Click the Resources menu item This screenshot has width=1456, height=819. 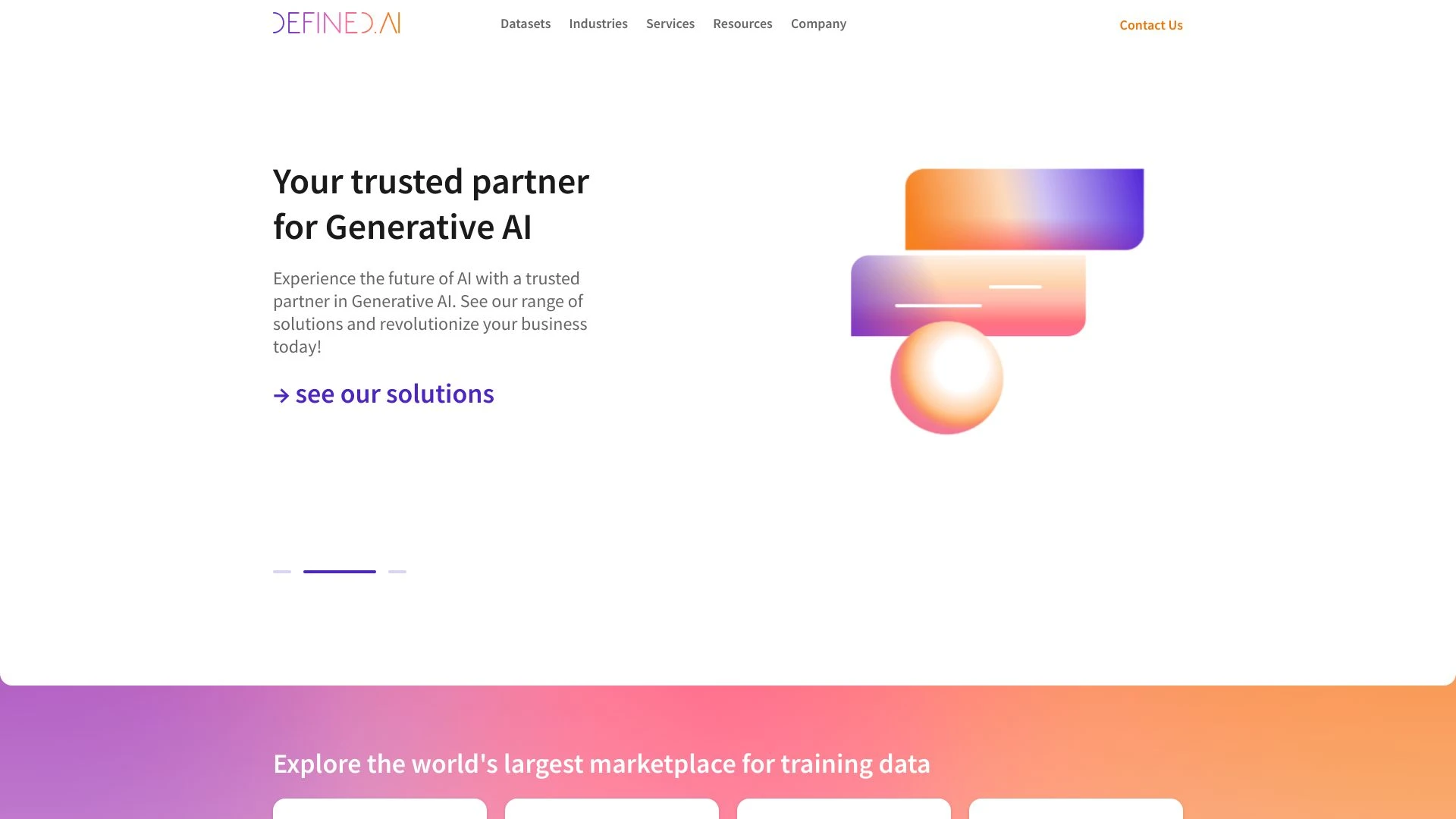(742, 23)
